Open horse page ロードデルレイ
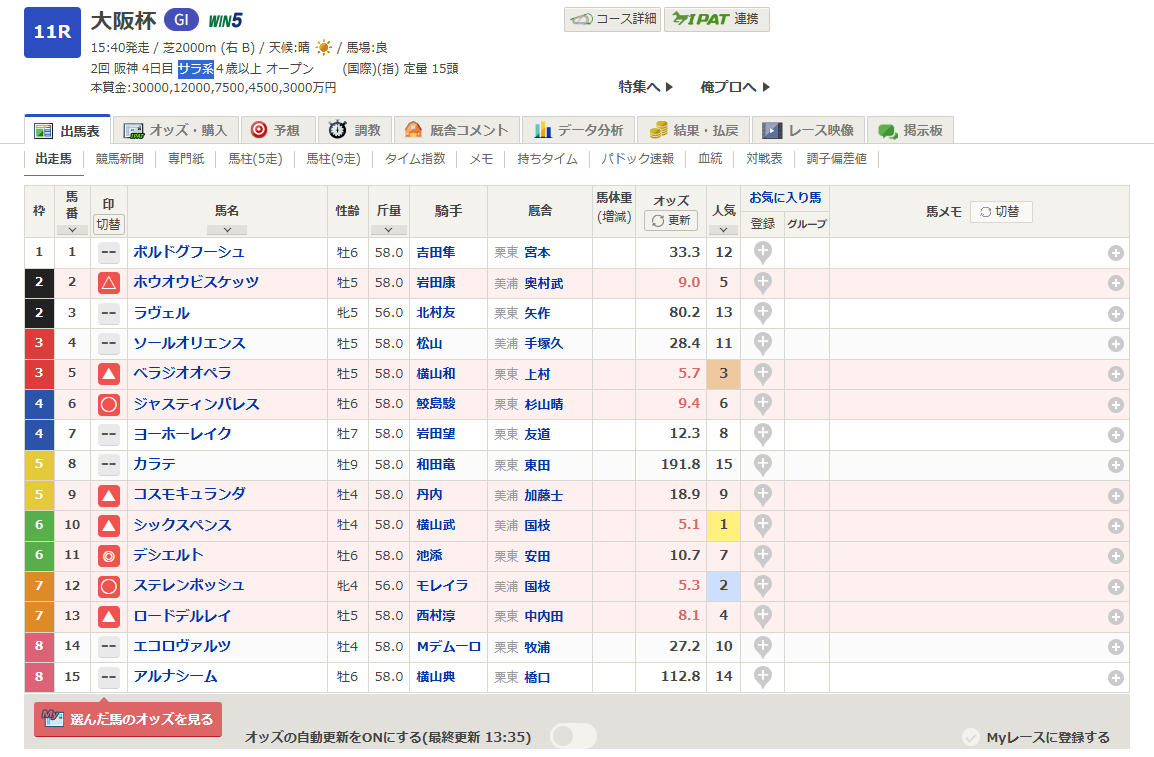 click(x=182, y=616)
